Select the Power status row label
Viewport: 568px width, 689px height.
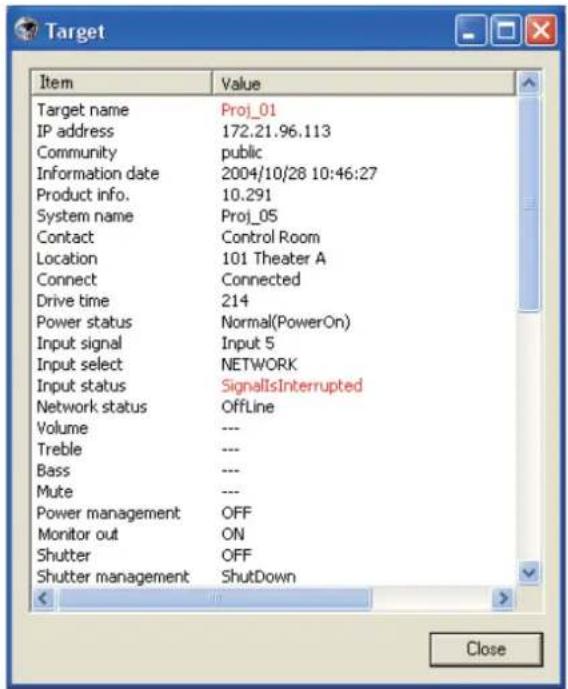[x=84, y=322]
